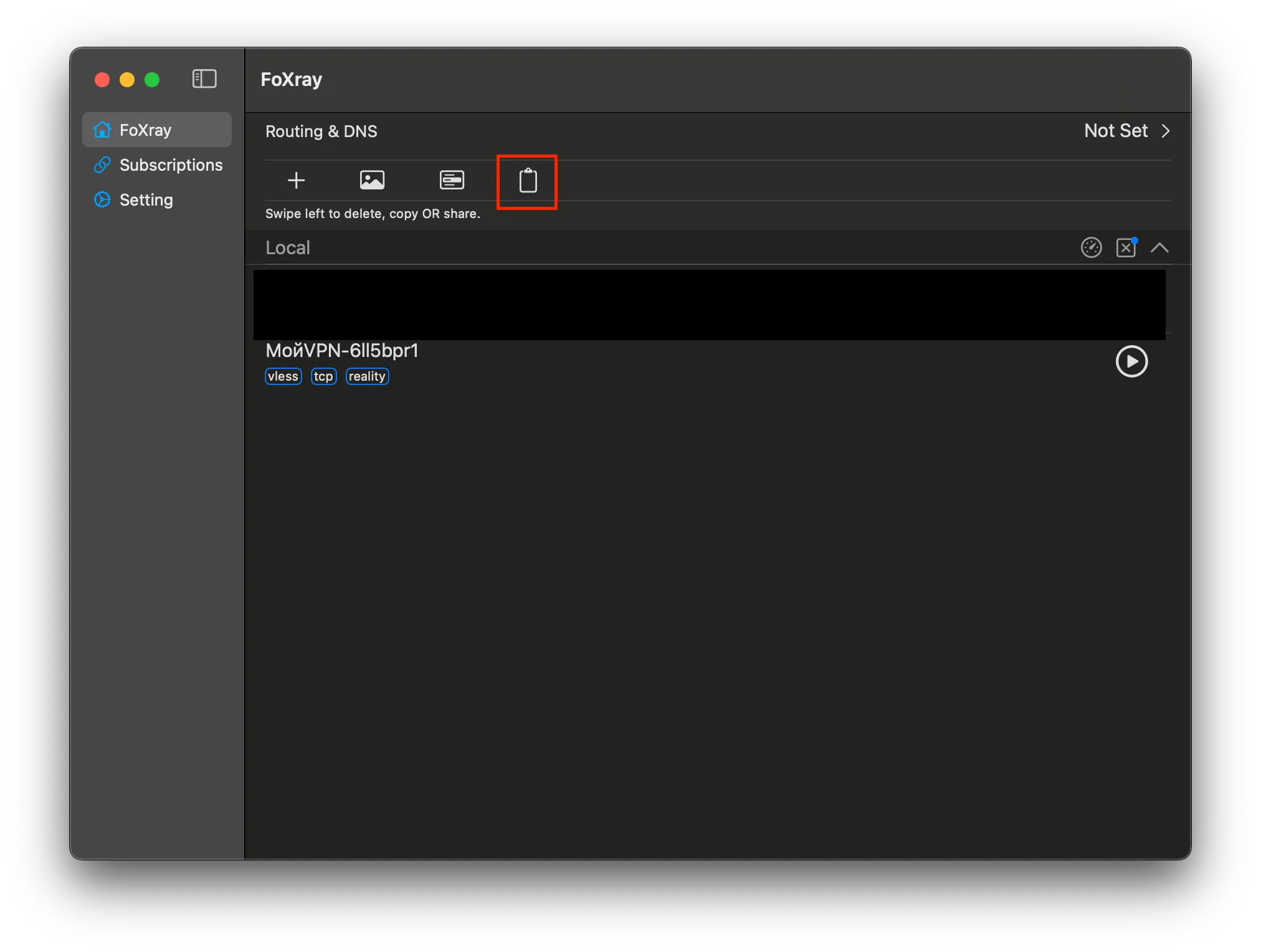The width and height of the screenshot is (1261, 952).
Task: Import config via text card icon
Action: pos(452,180)
